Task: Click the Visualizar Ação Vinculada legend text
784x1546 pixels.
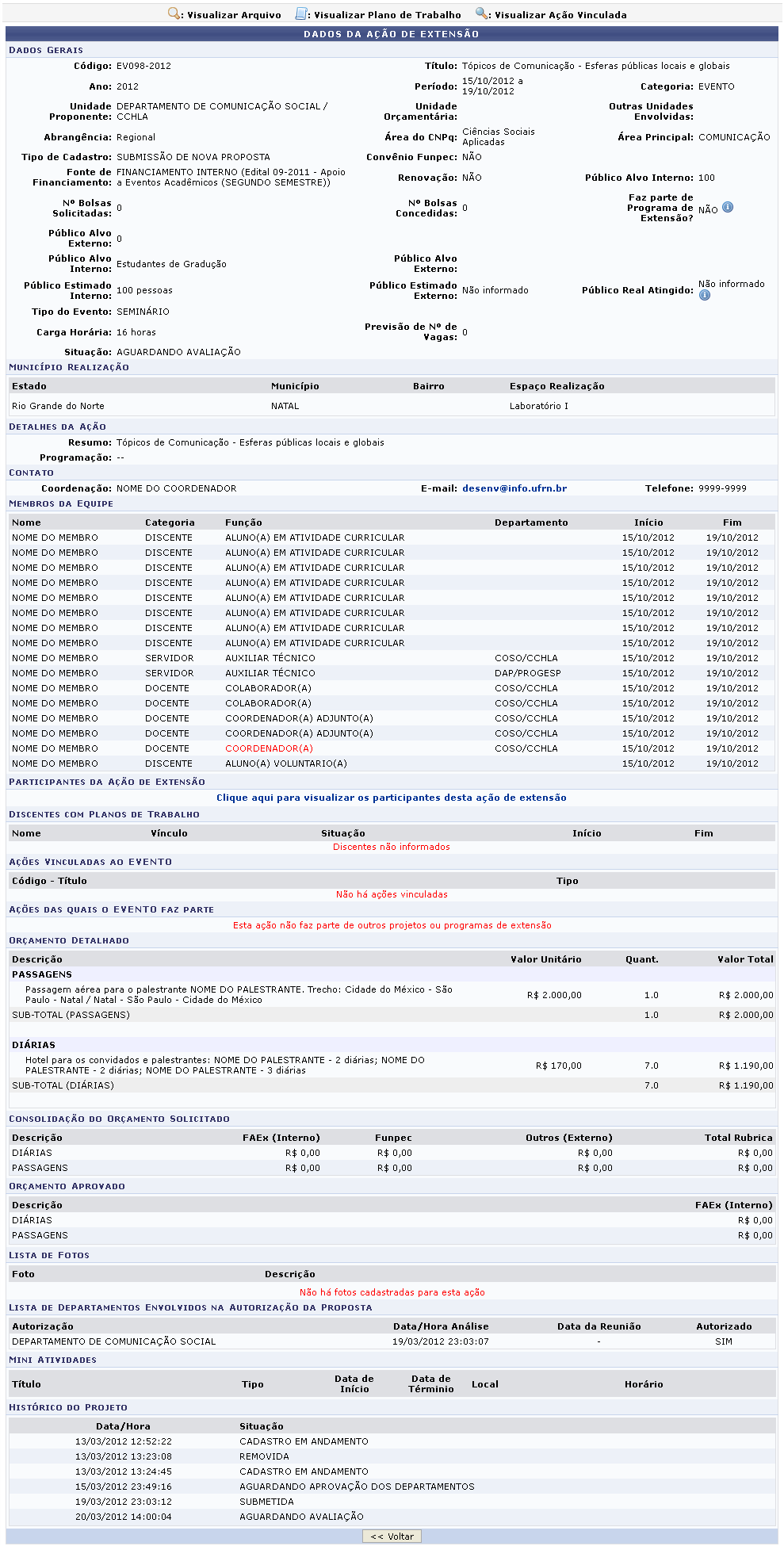Action: (560, 15)
